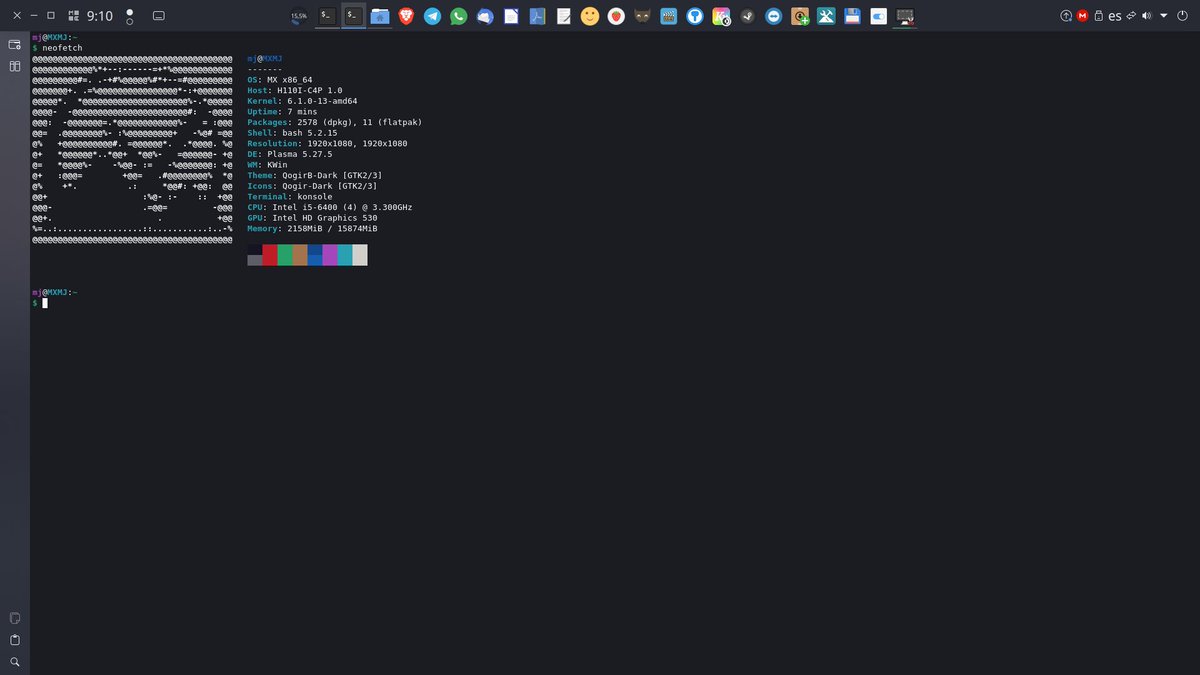Open the 15.5% disk usage monitor widget
This screenshot has width=1200, height=675.
coord(299,16)
